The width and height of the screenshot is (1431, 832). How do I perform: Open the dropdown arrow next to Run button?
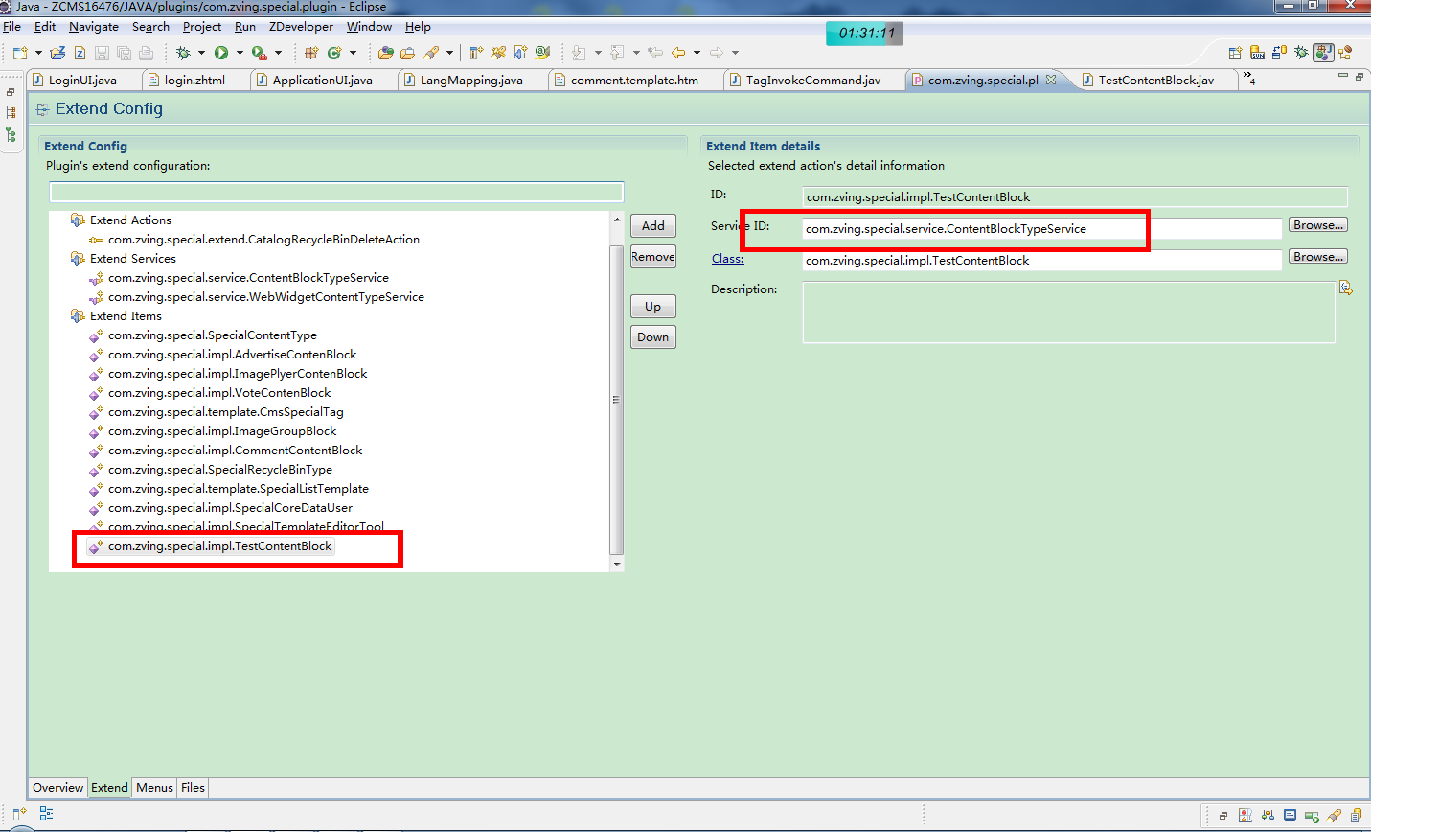pyautogui.click(x=239, y=53)
